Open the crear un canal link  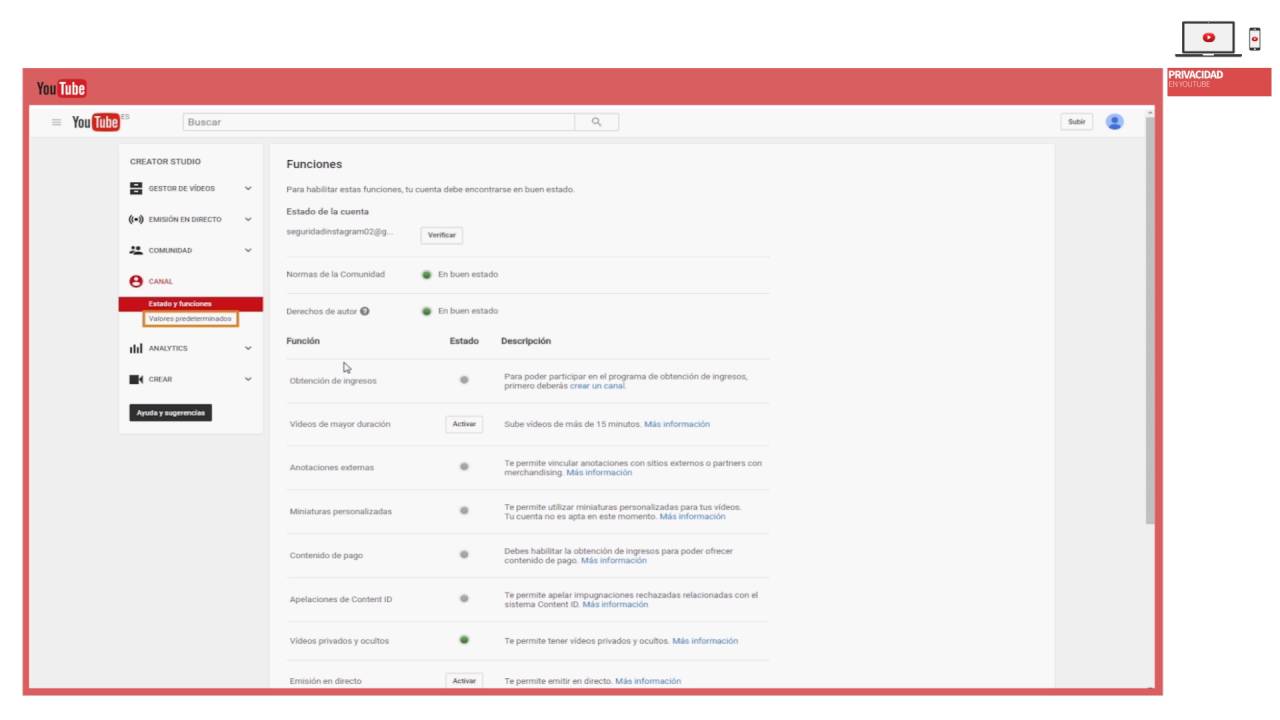coord(601,386)
